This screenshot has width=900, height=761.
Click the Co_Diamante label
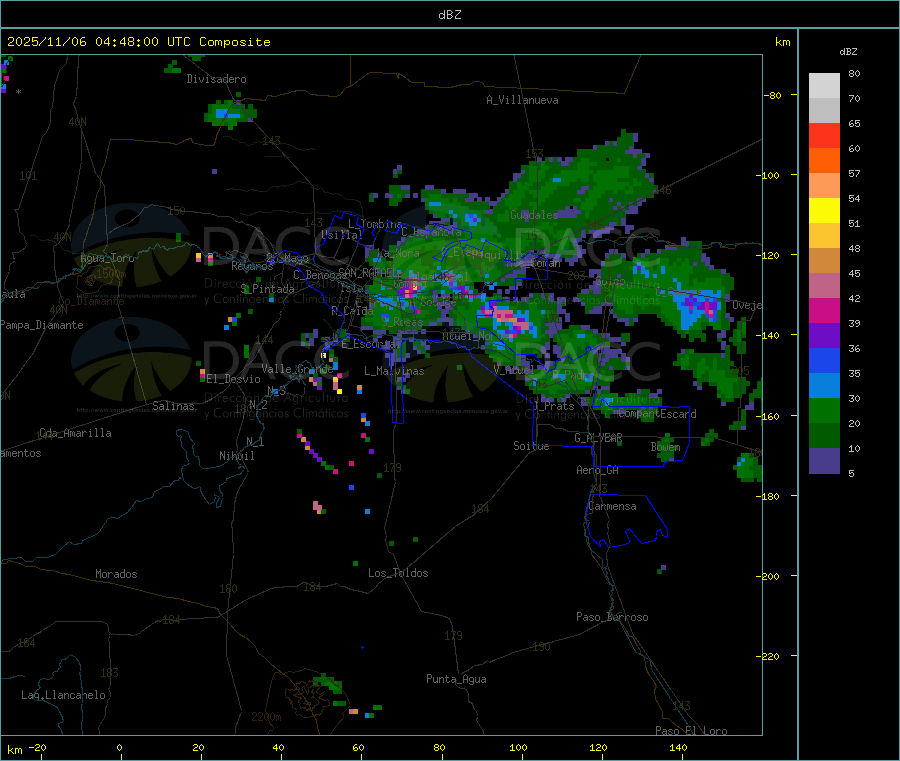91,301
